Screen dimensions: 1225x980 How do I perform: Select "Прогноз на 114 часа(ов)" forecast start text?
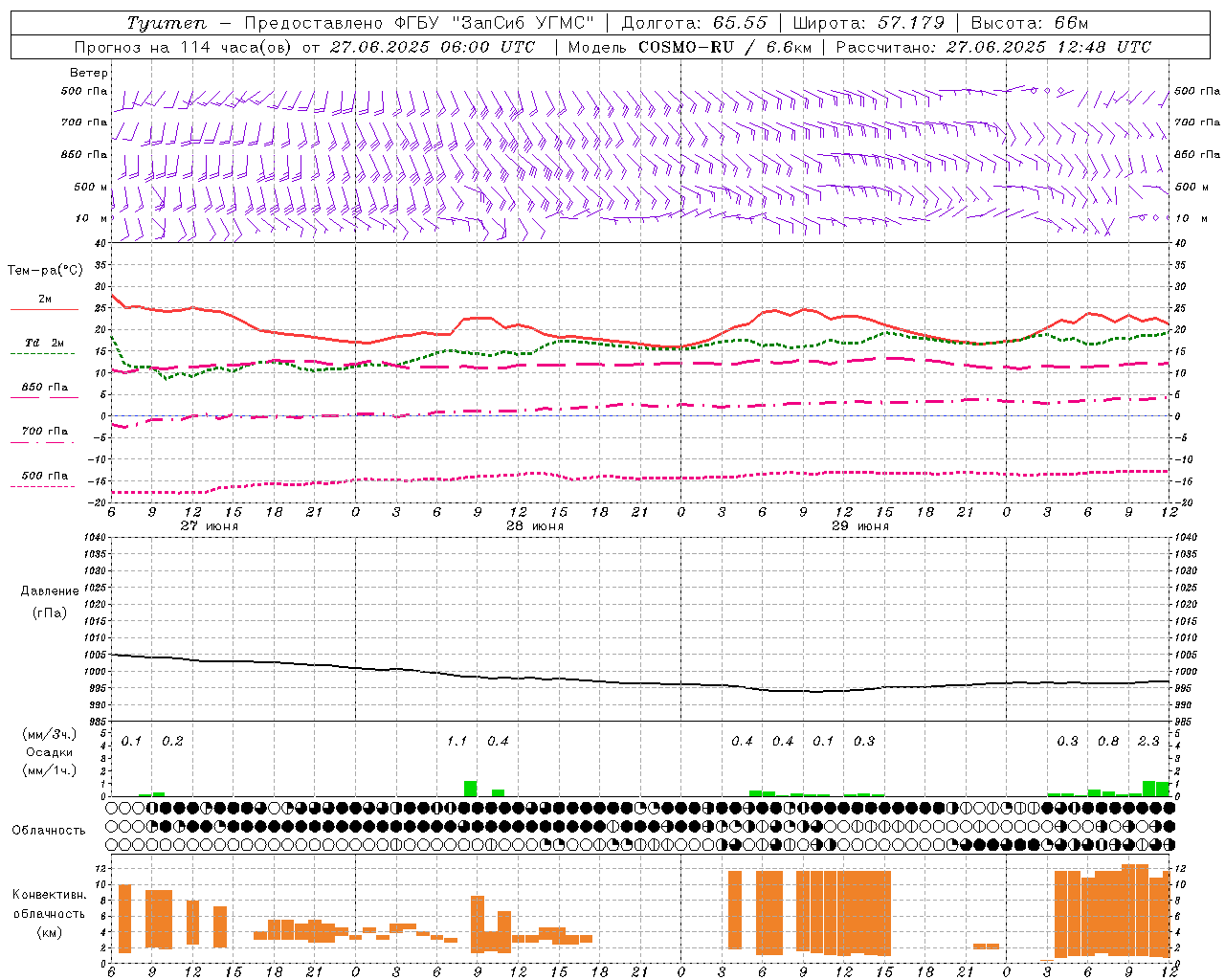point(184,47)
